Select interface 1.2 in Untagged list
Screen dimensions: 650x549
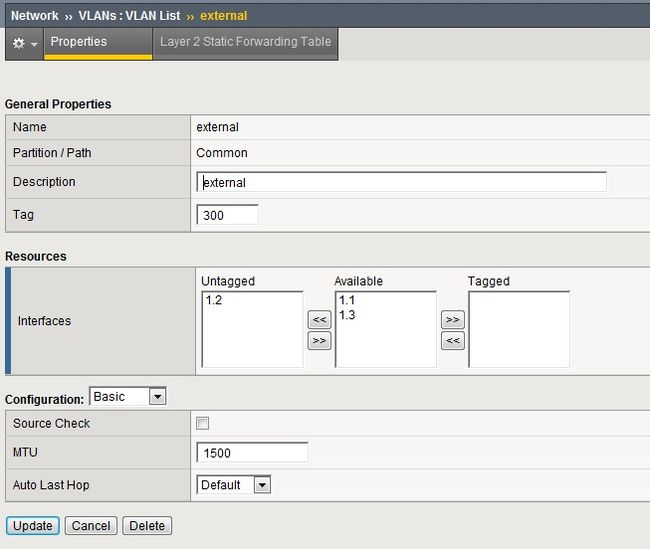click(x=213, y=300)
